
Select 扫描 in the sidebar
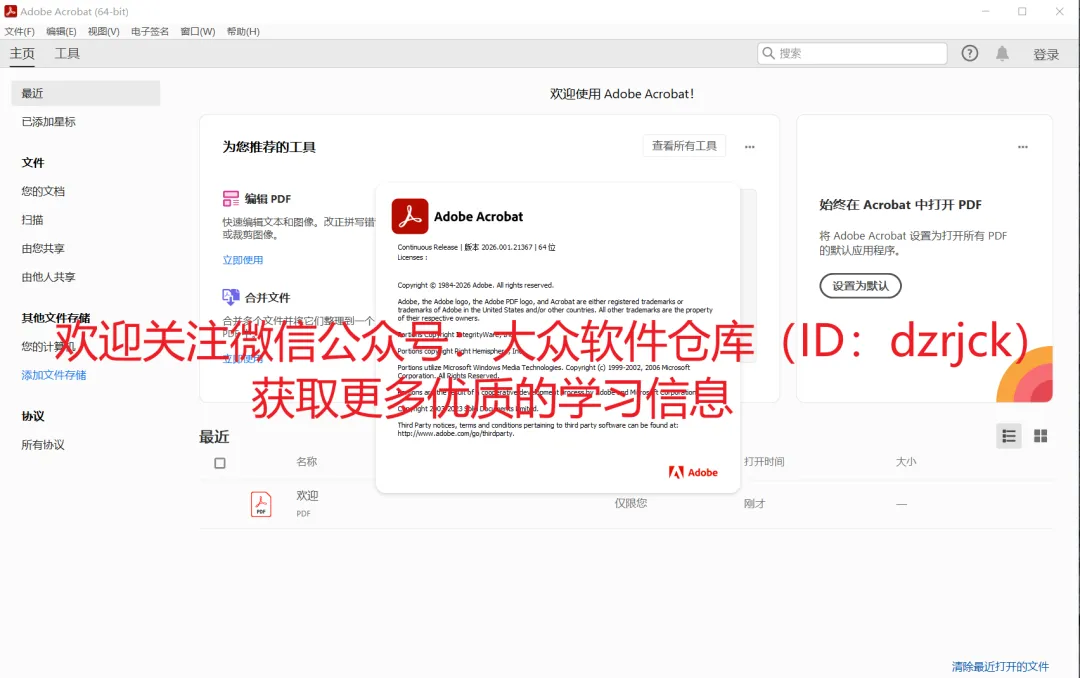point(32,220)
